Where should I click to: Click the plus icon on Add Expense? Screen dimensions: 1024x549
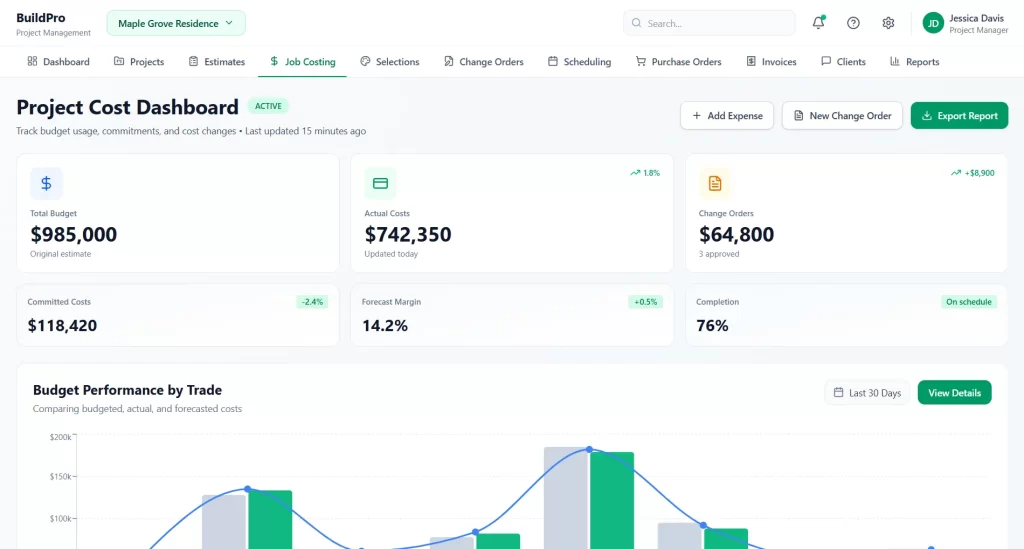pos(697,116)
